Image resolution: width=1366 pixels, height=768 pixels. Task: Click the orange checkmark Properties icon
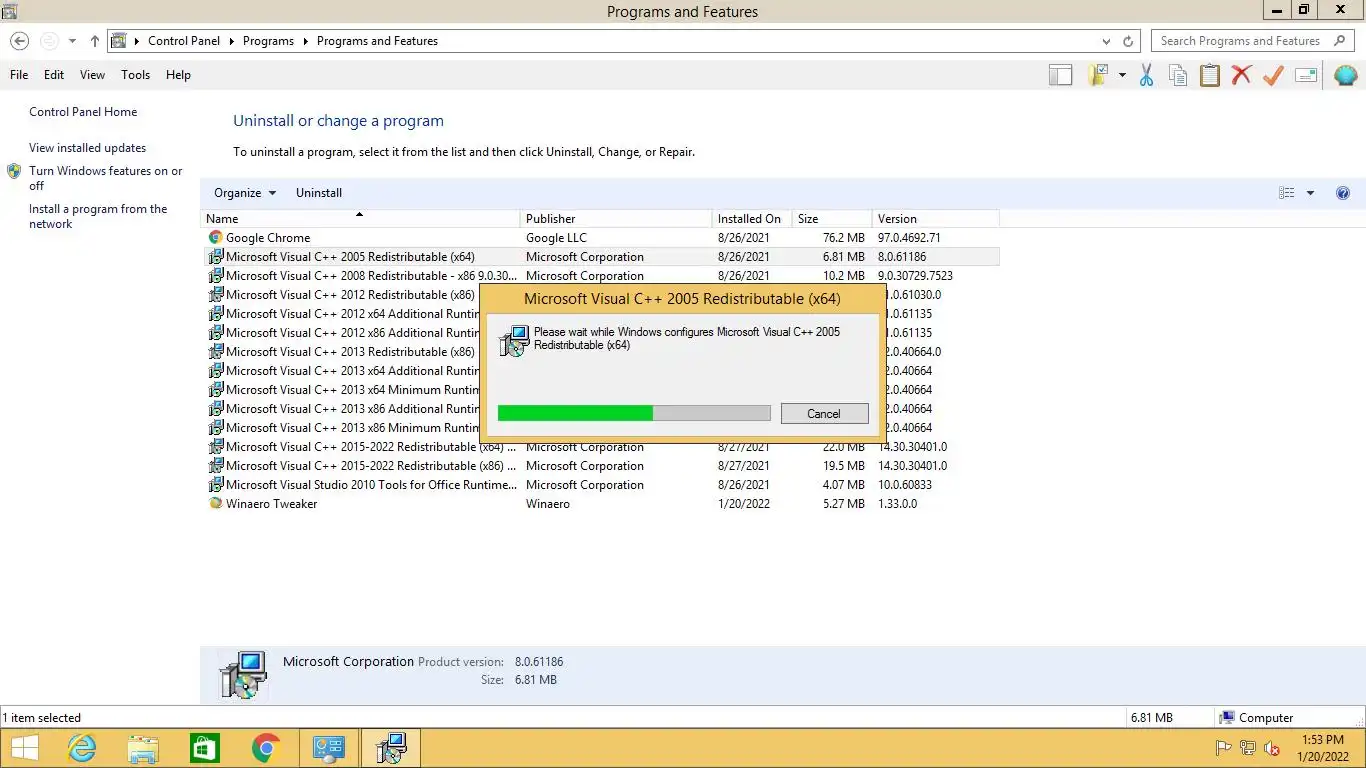click(1273, 75)
